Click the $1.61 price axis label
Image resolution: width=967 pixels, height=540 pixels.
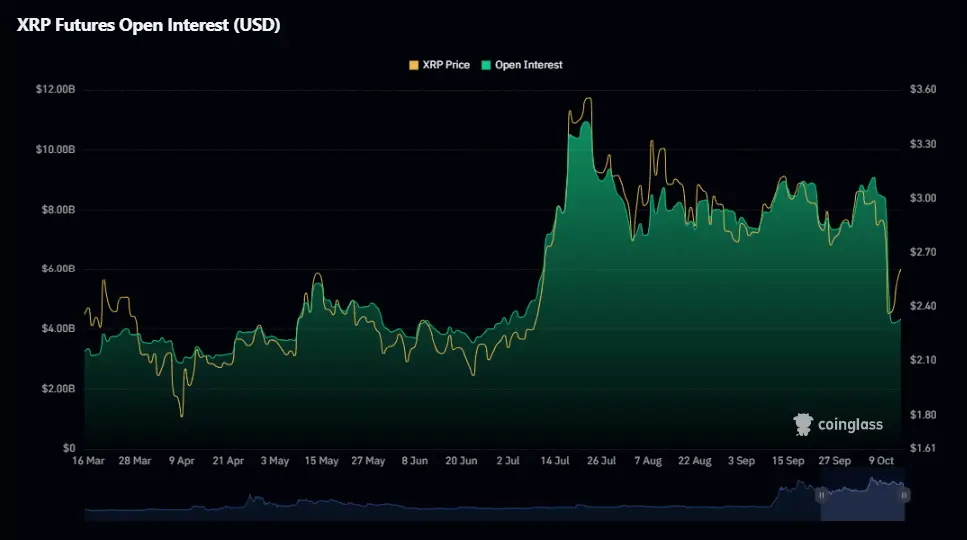[x=923, y=448]
